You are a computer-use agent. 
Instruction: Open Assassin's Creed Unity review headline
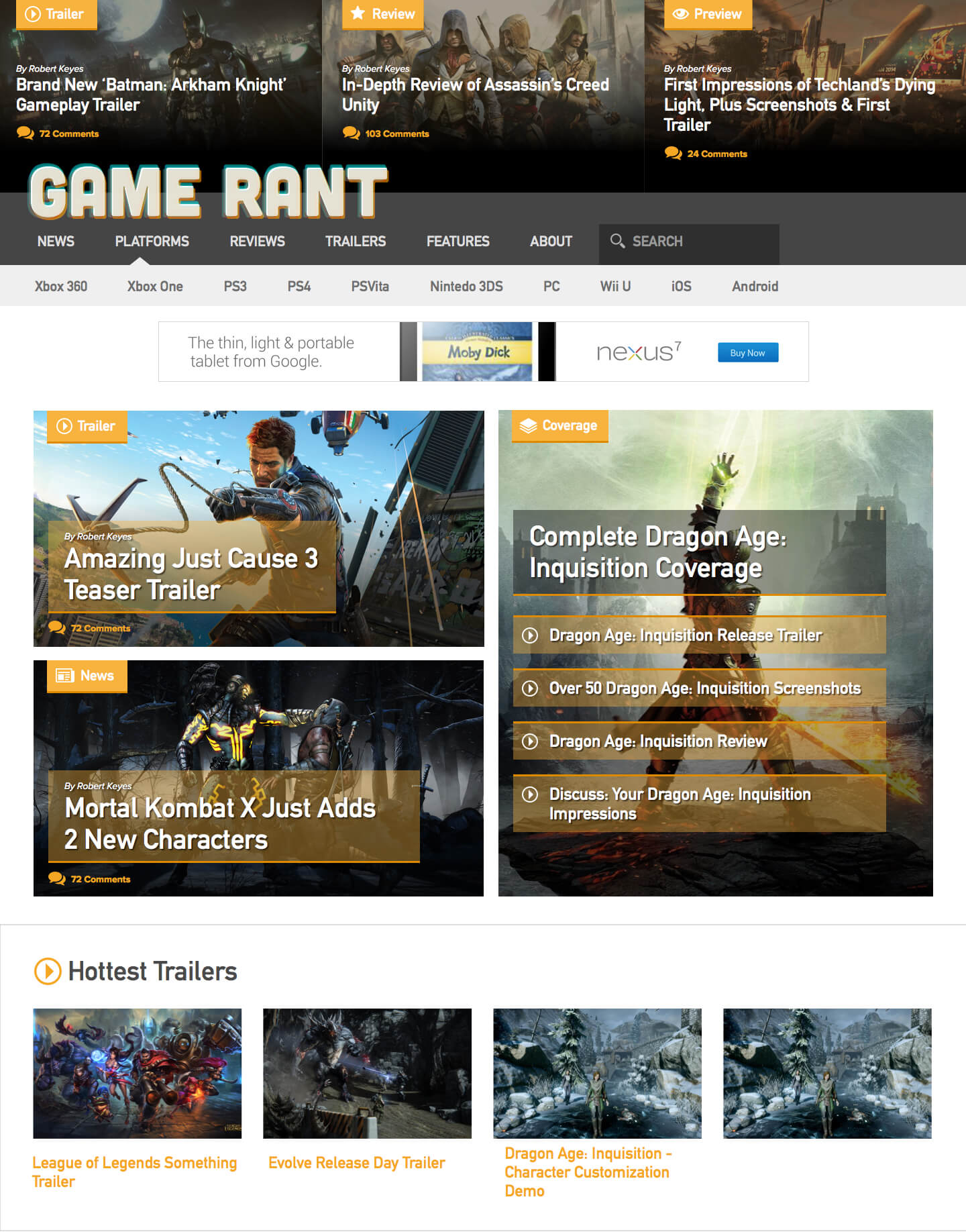click(x=476, y=95)
